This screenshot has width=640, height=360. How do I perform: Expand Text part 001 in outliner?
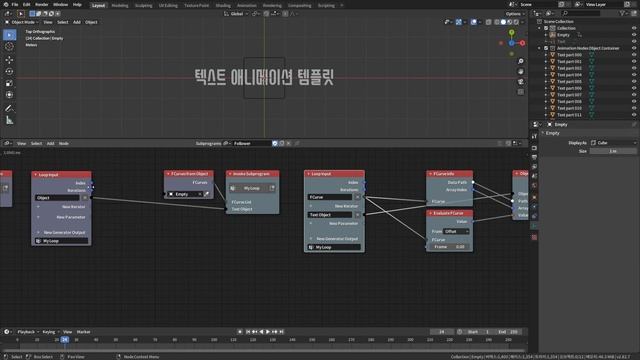546,62
